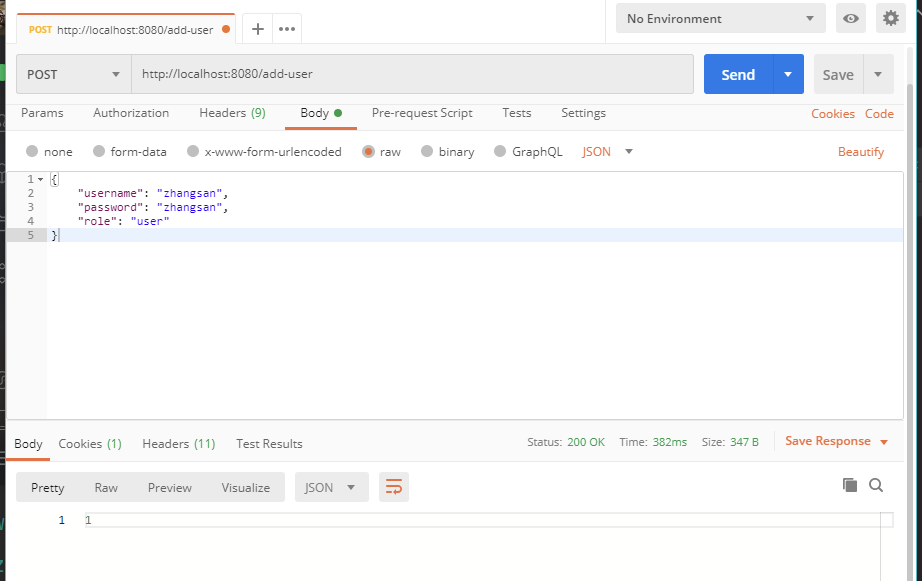Open the request Settings tab

pyautogui.click(x=583, y=113)
